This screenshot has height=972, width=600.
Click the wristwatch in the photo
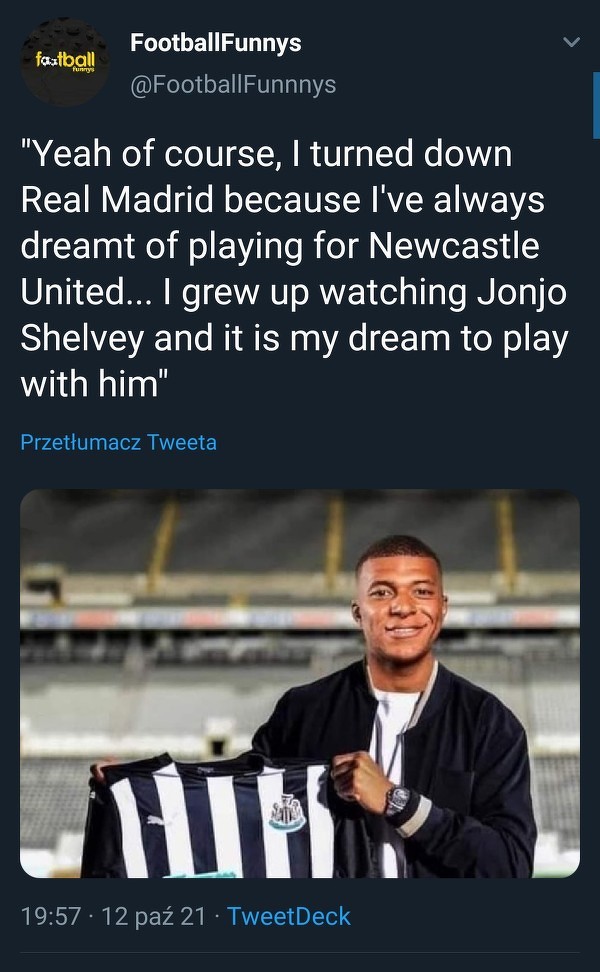click(x=398, y=799)
